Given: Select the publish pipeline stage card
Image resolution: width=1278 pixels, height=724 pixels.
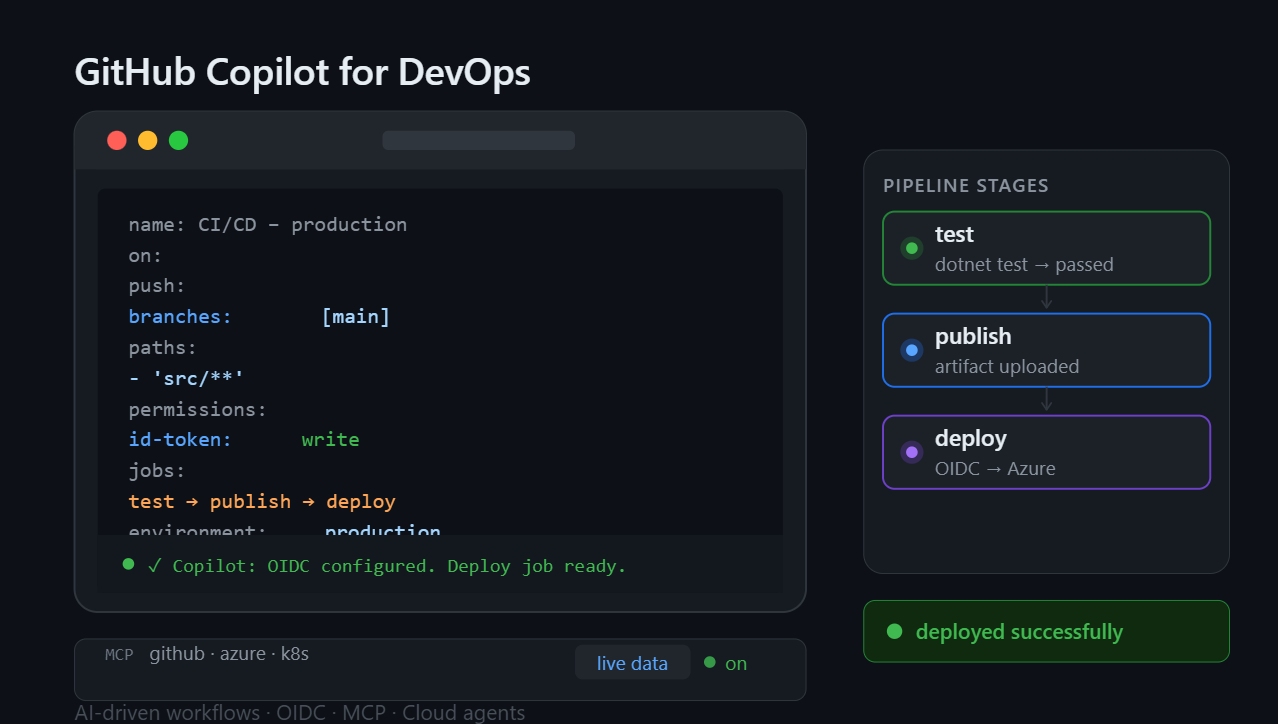Looking at the screenshot, I should click(x=1046, y=350).
